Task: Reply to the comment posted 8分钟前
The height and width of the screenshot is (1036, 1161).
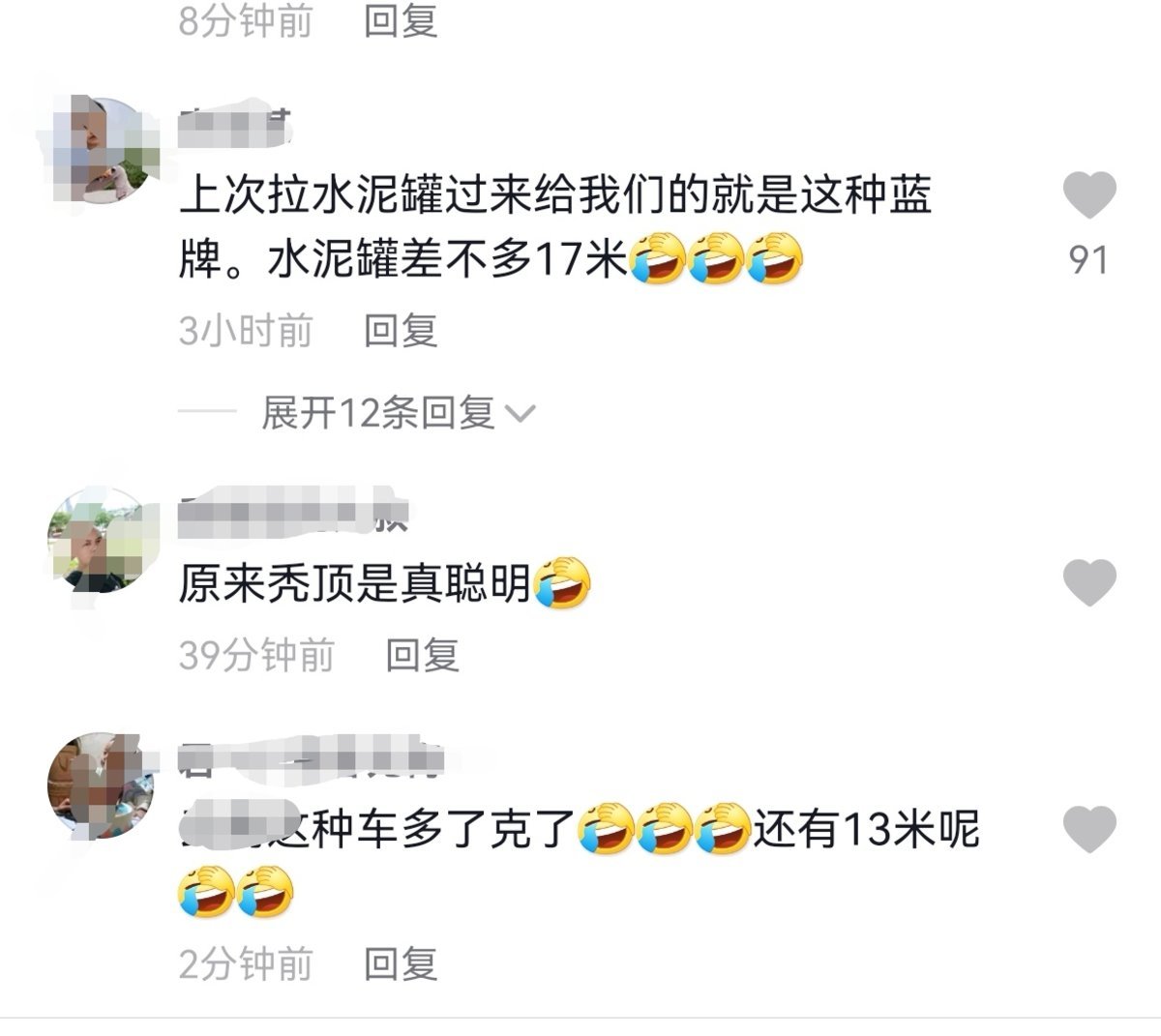Action: coord(401,19)
